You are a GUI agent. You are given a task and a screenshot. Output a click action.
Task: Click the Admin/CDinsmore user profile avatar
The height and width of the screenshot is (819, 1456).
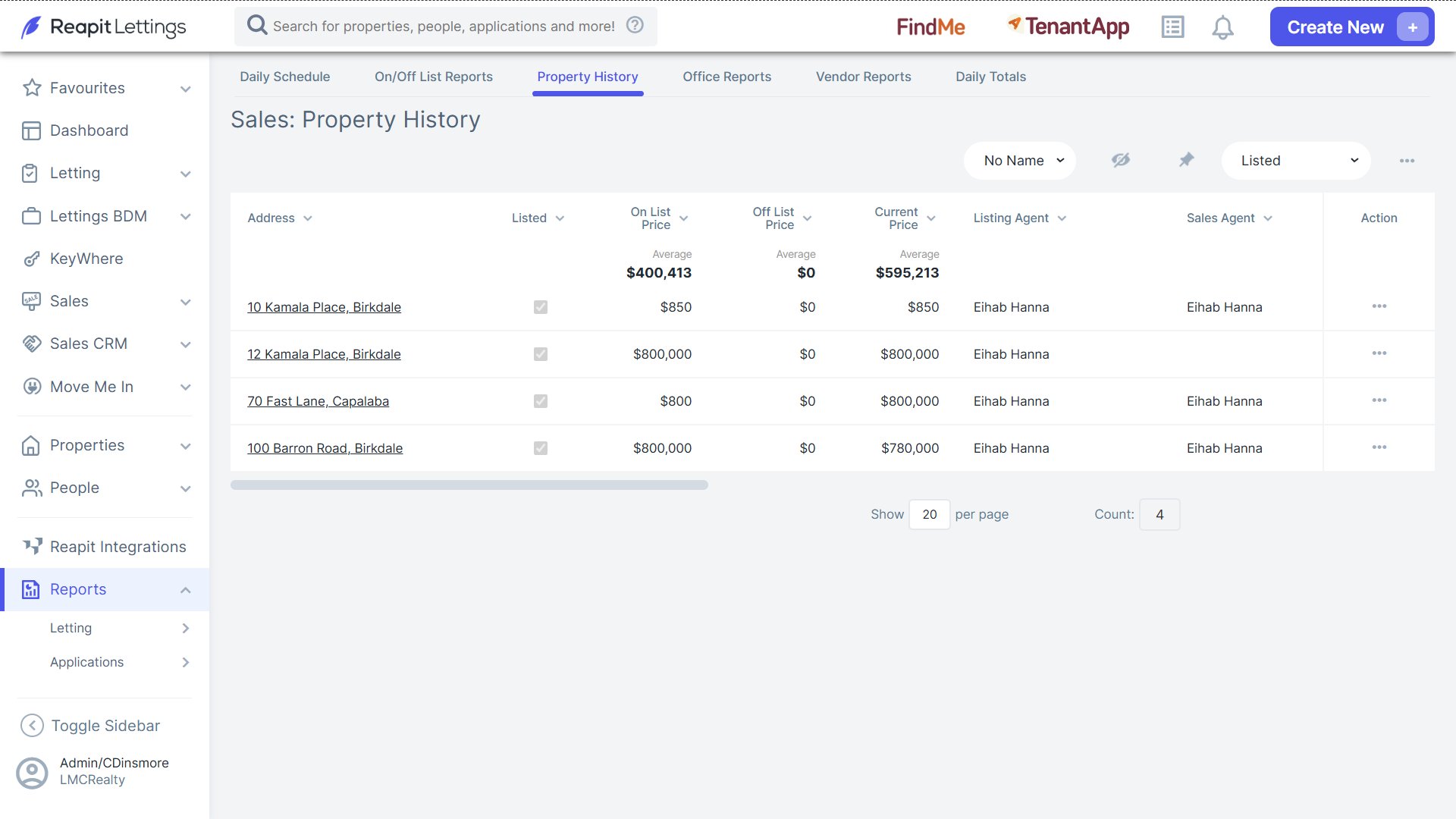tap(32, 773)
